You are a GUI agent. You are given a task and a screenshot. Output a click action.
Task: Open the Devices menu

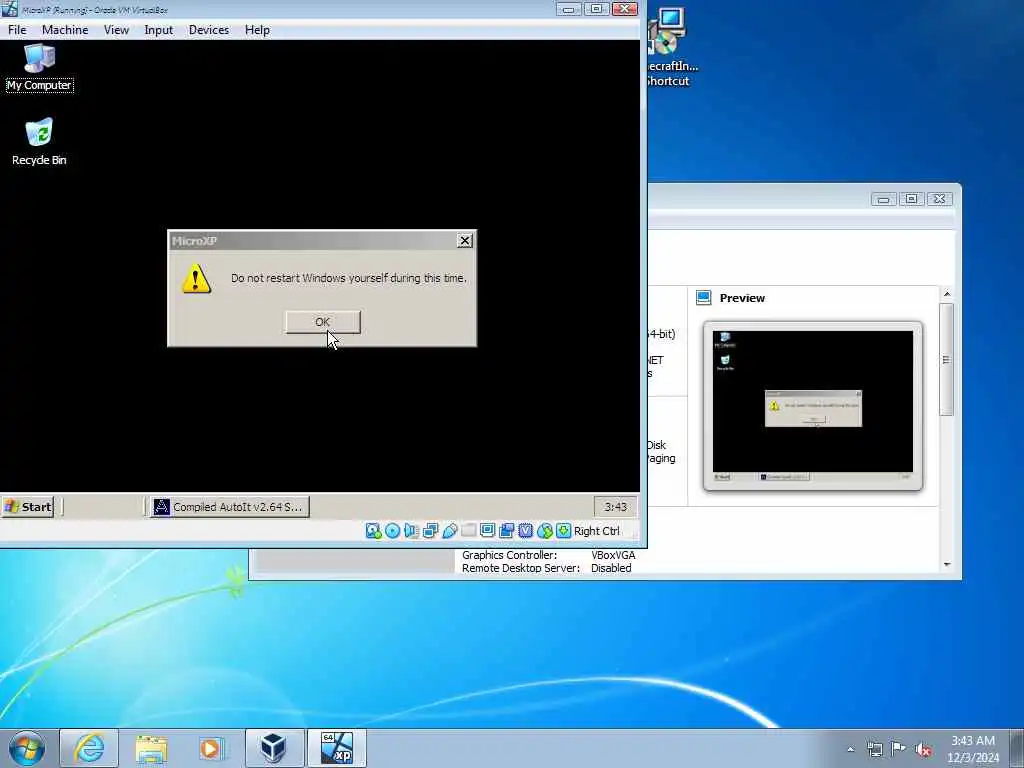pos(209,30)
